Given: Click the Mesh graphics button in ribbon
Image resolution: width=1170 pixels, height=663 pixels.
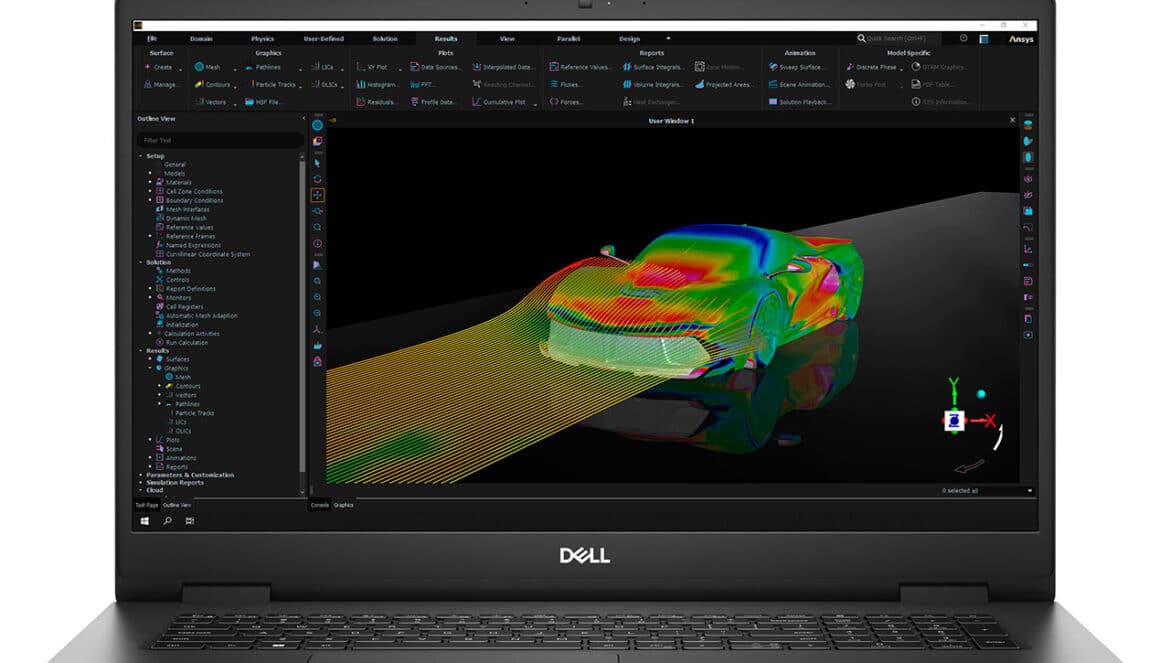Looking at the screenshot, I should pos(207,67).
